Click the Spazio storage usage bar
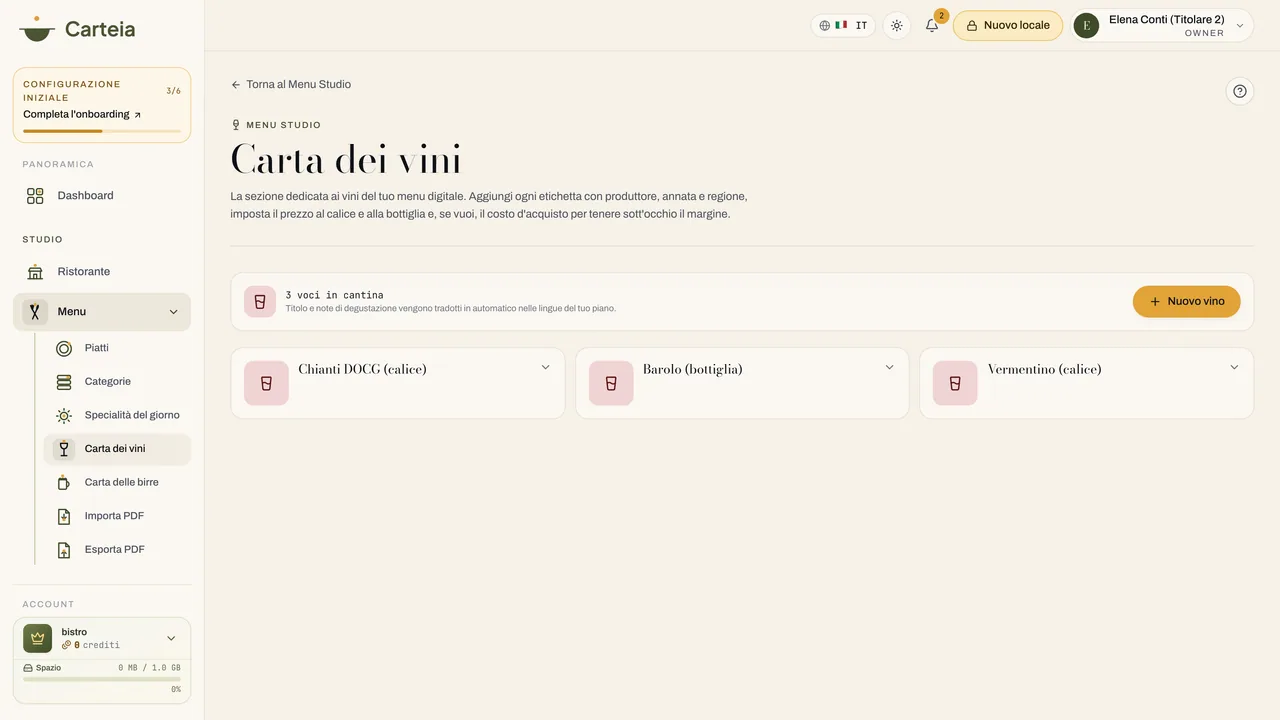The height and width of the screenshot is (720, 1280). [102, 679]
